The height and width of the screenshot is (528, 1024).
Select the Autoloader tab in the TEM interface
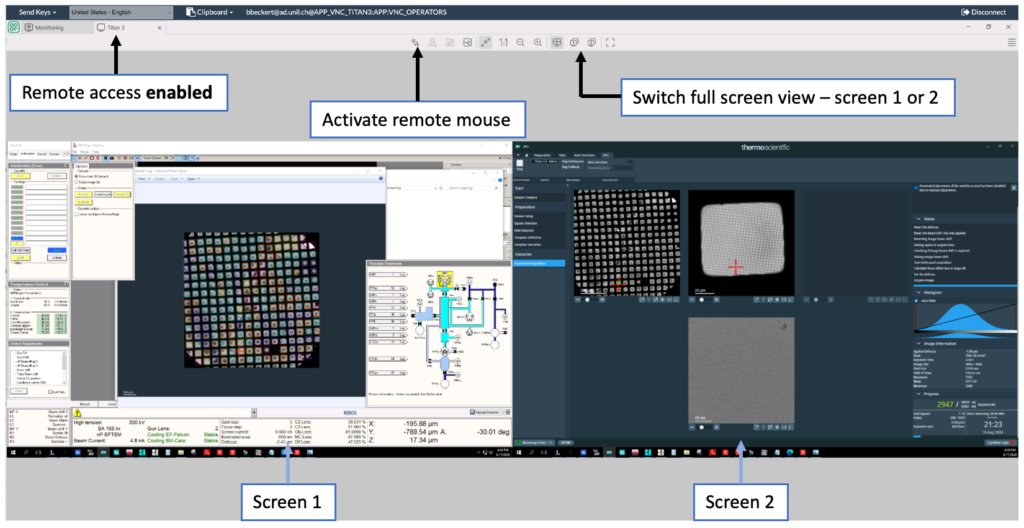tap(28, 154)
